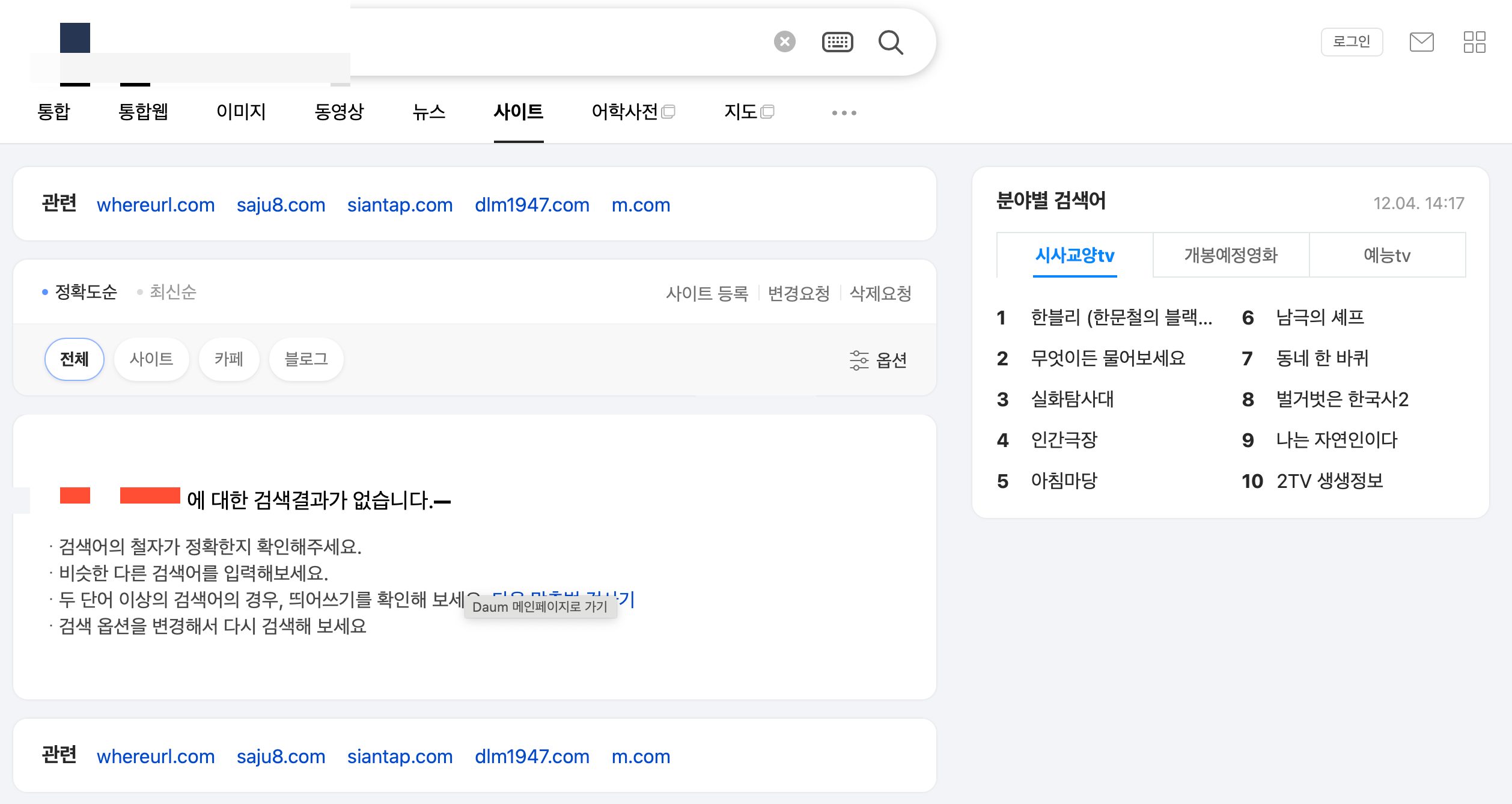The height and width of the screenshot is (804, 1512).
Task: Open the 어학사전 tab
Action: [633, 112]
